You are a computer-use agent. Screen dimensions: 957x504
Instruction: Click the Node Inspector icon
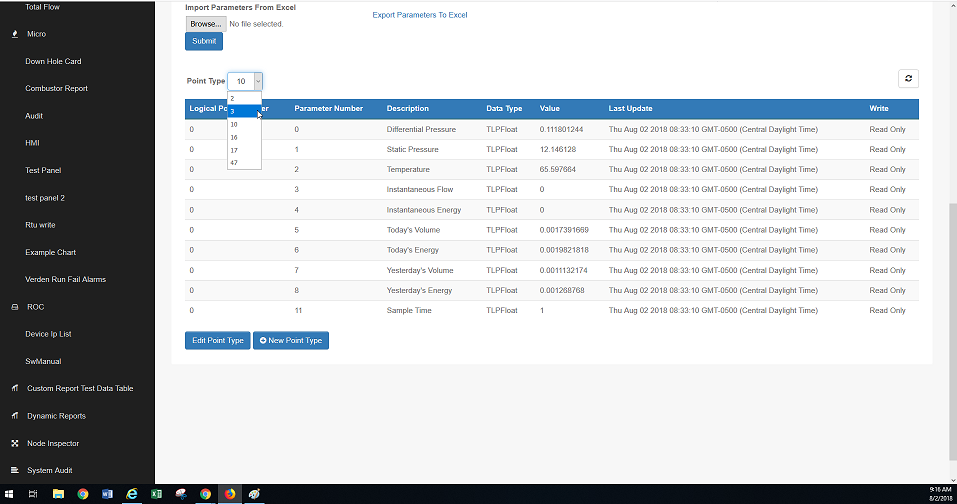(x=15, y=443)
